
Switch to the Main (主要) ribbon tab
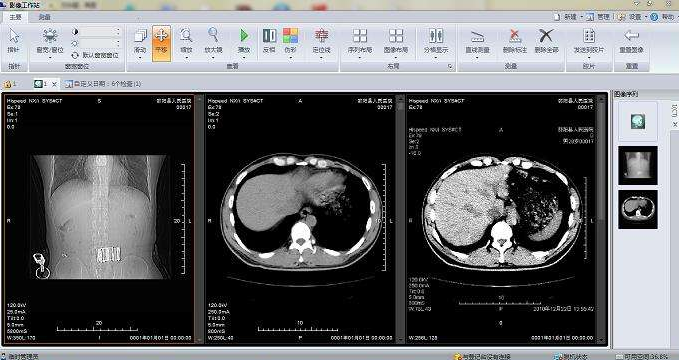point(16,17)
